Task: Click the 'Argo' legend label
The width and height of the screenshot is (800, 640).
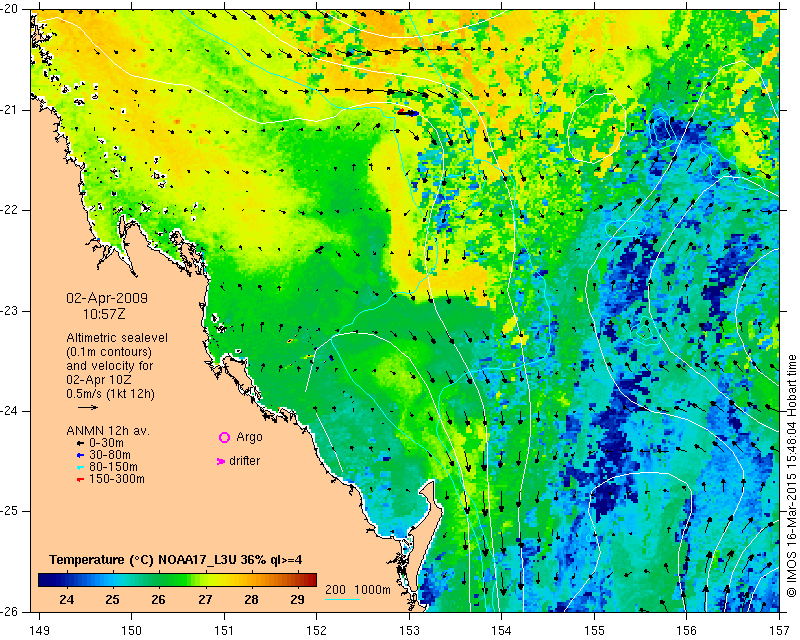Action: (249, 437)
